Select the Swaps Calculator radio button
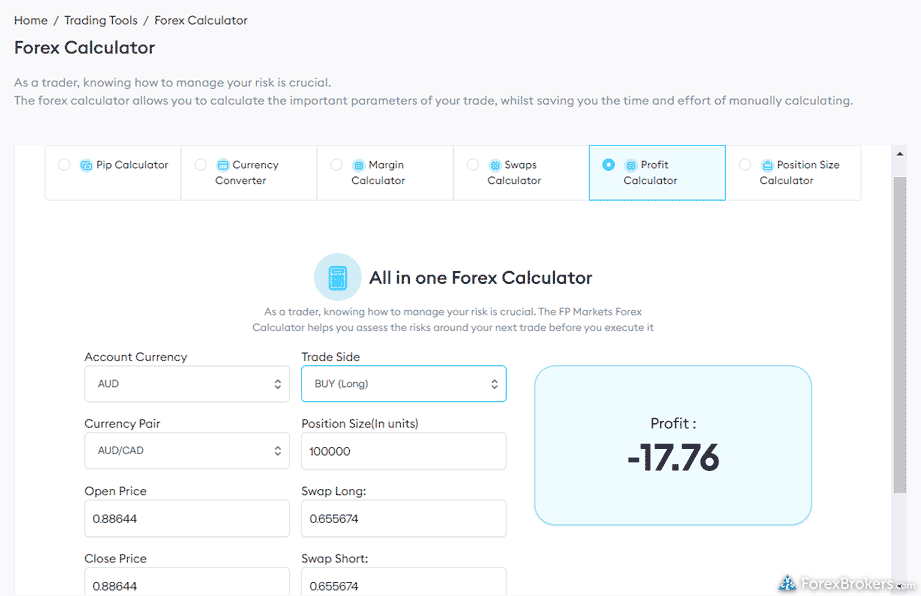Screen dimensions: 921x596 point(473,165)
